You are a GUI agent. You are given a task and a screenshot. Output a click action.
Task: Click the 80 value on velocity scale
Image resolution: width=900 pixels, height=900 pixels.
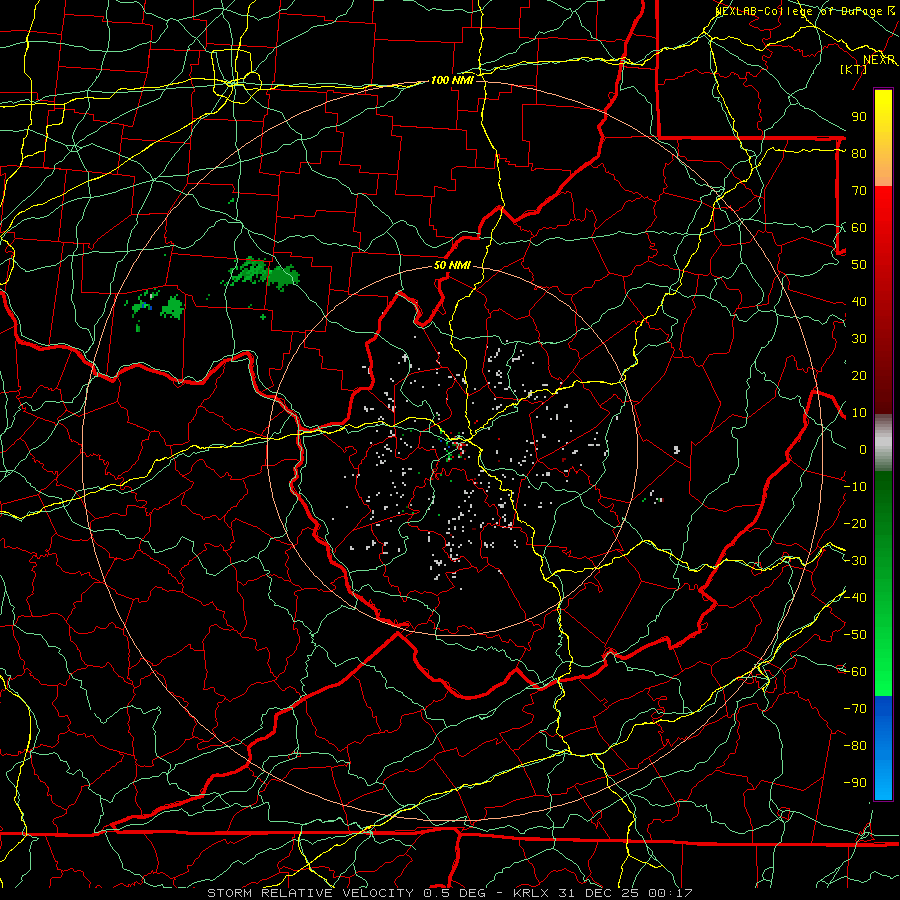[859, 153]
